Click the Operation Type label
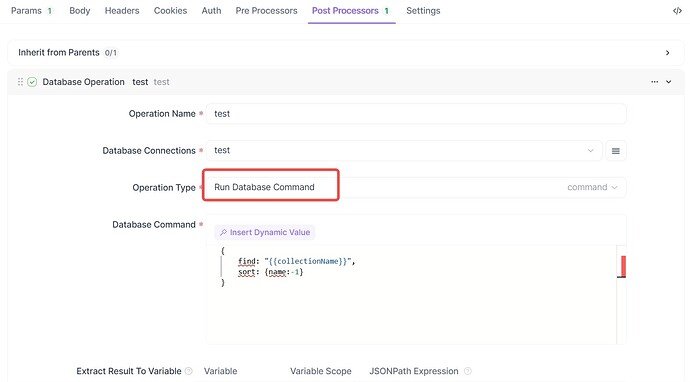The height and width of the screenshot is (382, 690). click(x=164, y=188)
